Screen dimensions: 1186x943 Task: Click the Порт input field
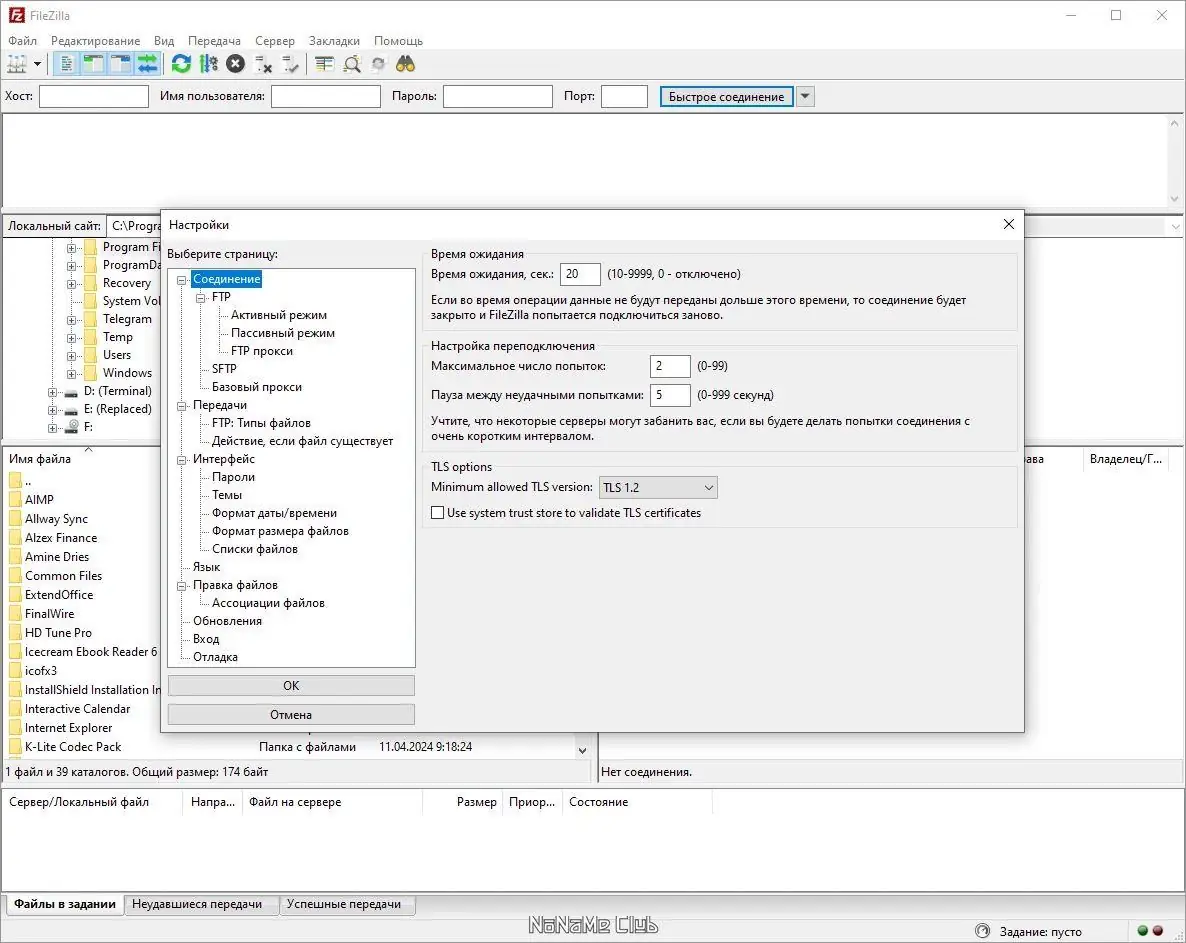[x=624, y=97]
